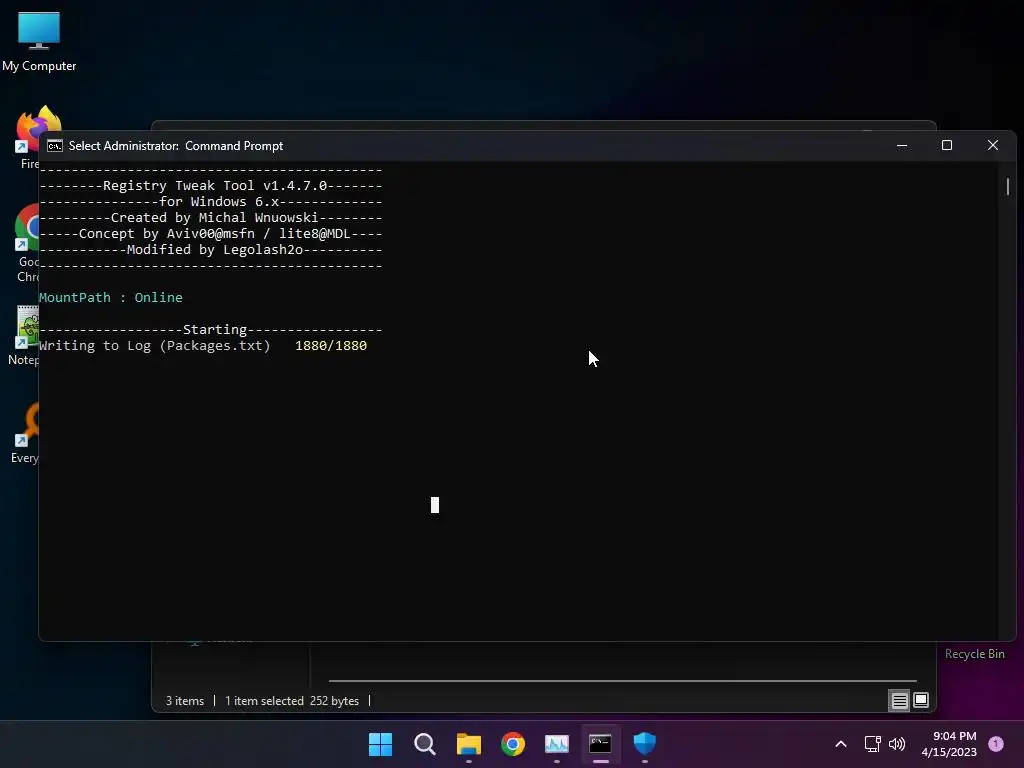This screenshot has height=768, width=1024.
Task: Open Windows Security shield on taskbar
Action: [645, 744]
